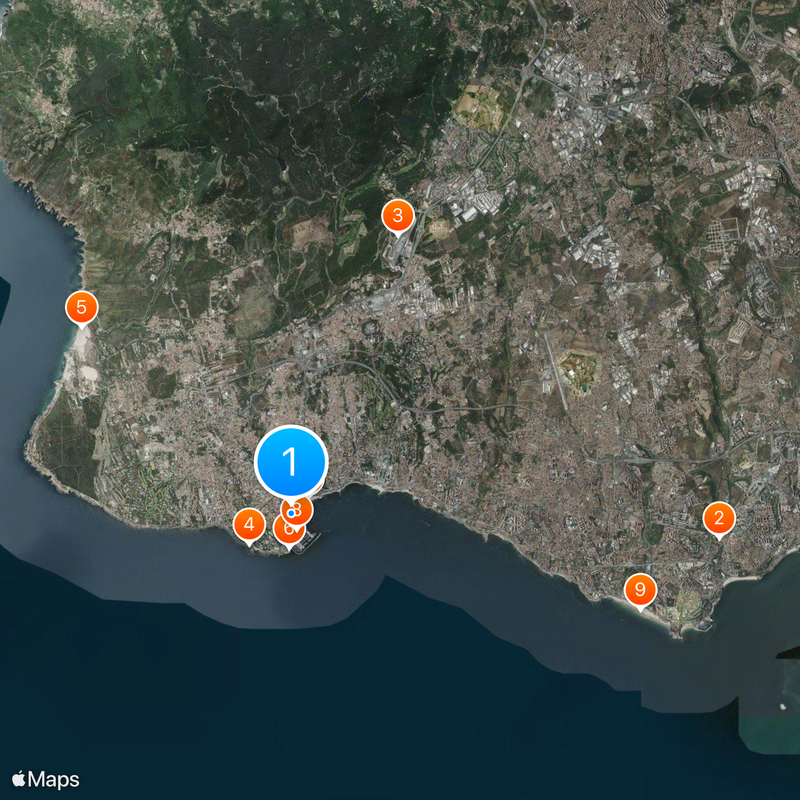Open location pin 2 near the eastern coast
The height and width of the screenshot is (800, 800).
(719, 519)
